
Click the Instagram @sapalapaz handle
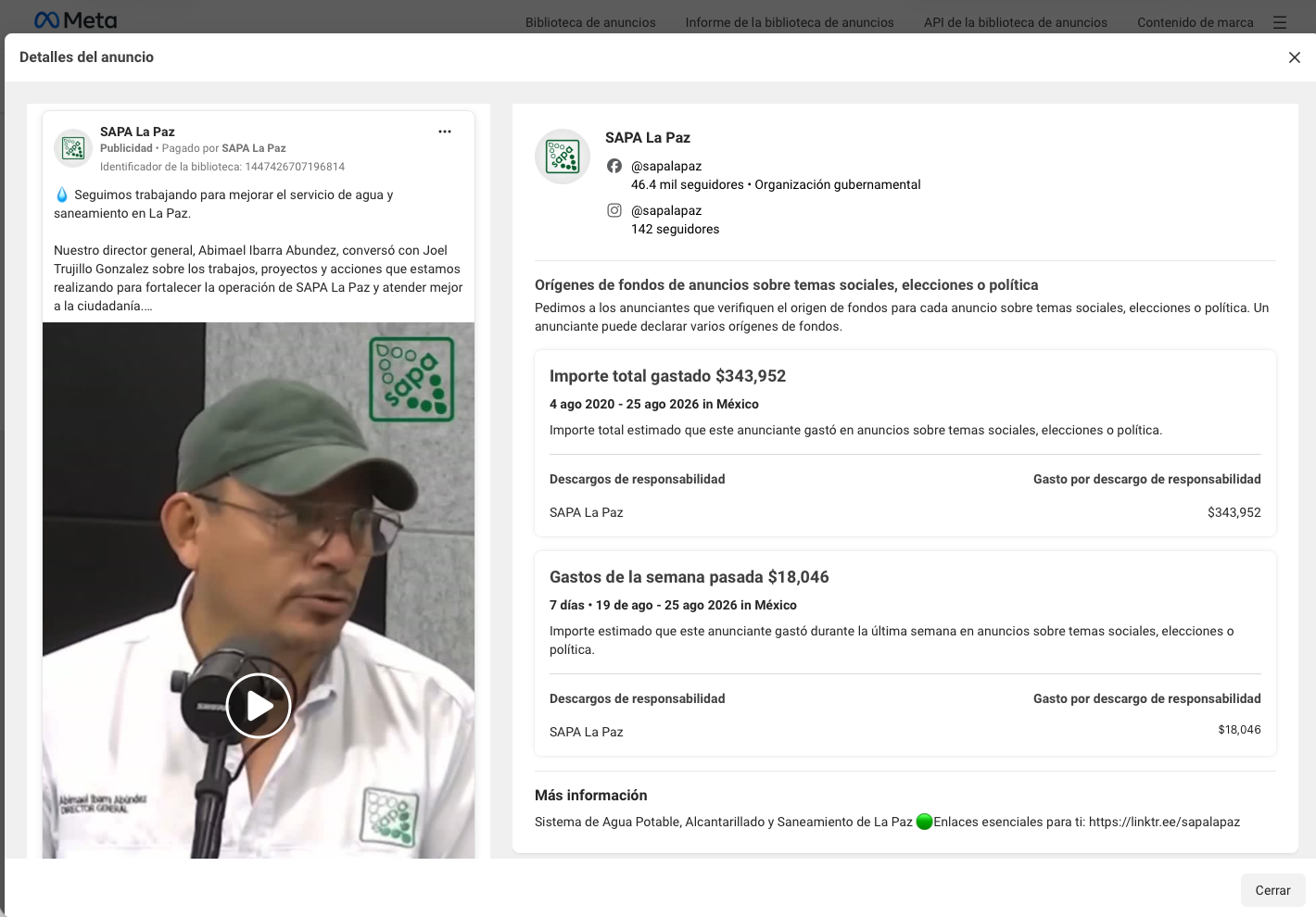[x=666, y=210]
